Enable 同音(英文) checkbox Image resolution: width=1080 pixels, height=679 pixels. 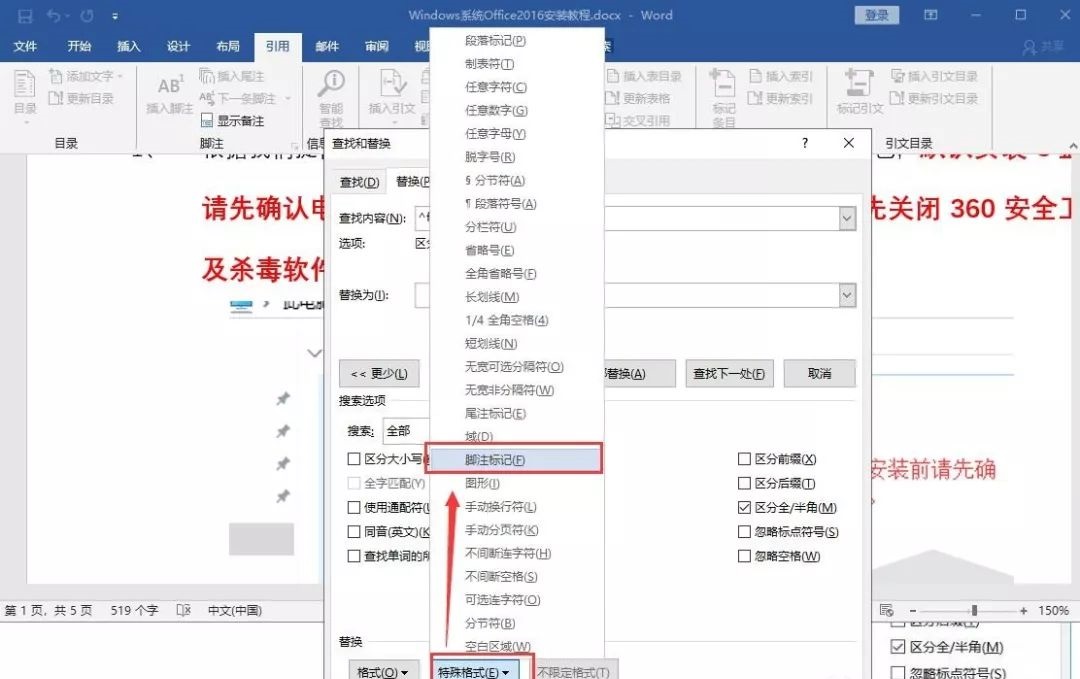click(x=354, y=532)
